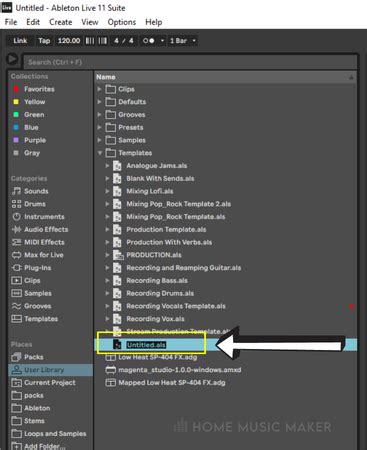Open the File menu
Screen dimensions: 367x450
click(11, 22)
